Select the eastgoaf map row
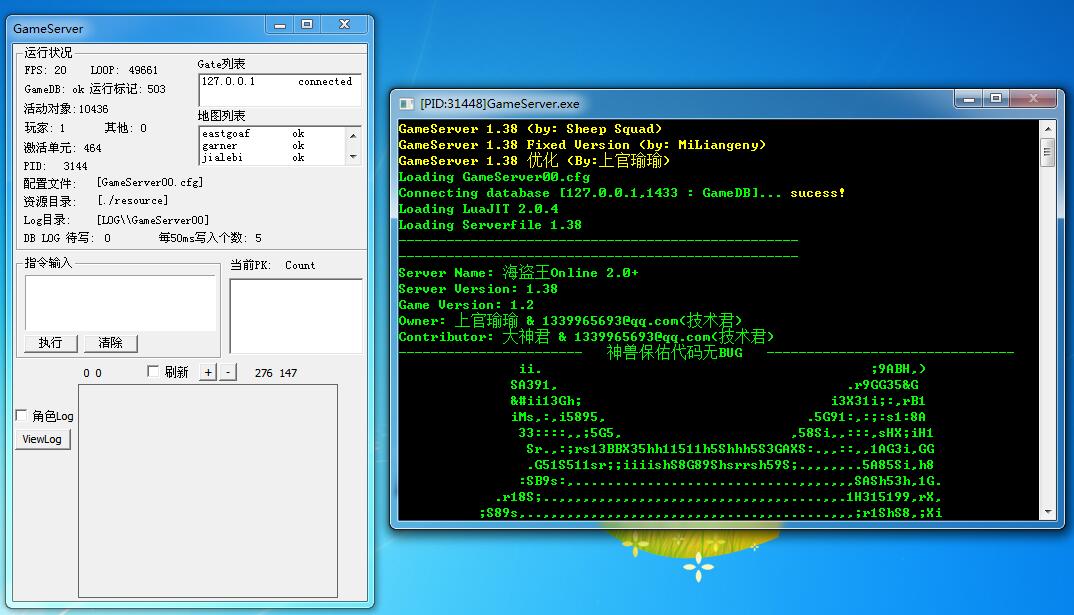Screen dimensions: 1074x615 (273, 134)
